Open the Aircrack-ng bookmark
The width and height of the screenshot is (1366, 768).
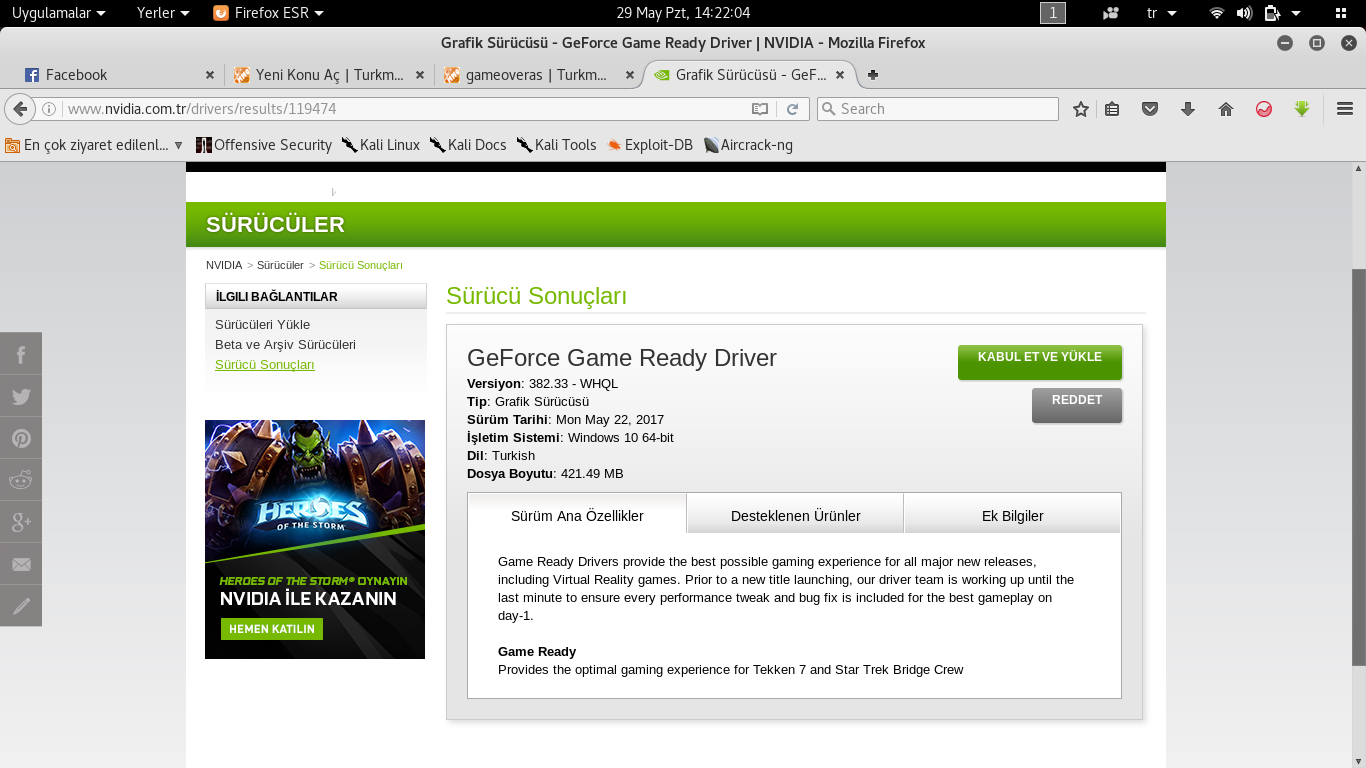tap(749, 145)
